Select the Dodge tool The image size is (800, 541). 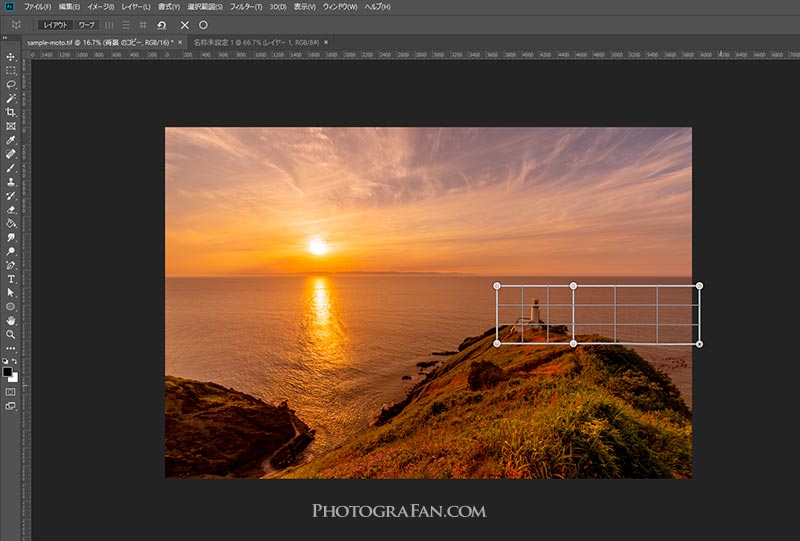coord(10,251)
